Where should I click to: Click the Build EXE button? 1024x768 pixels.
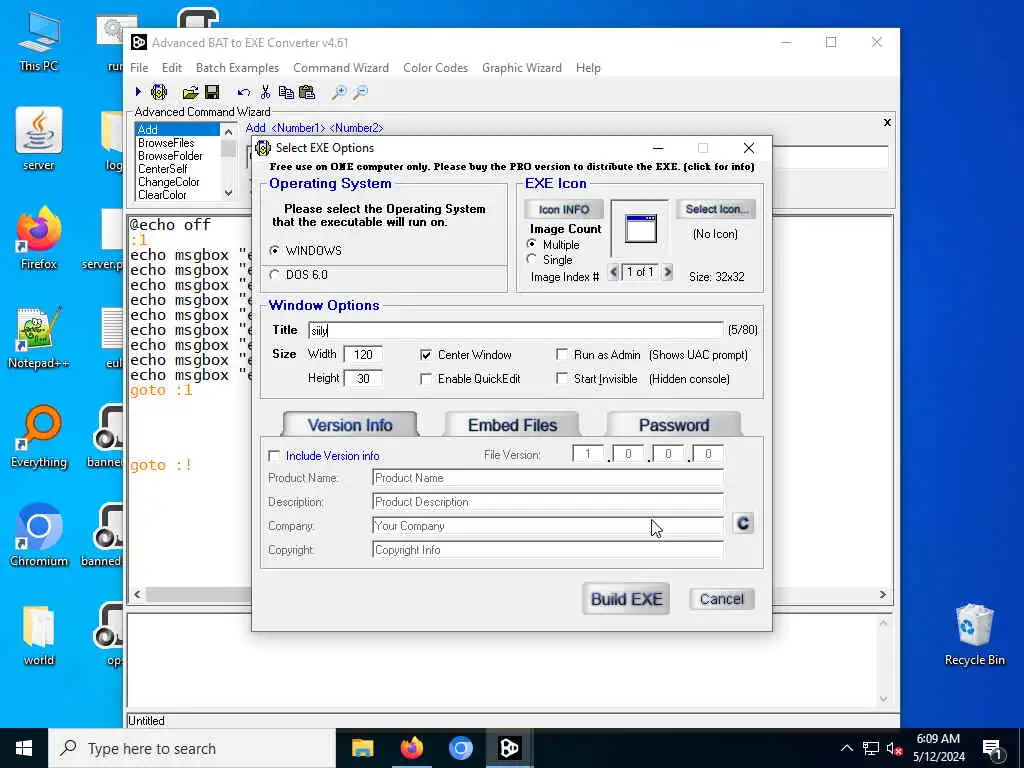[626, 599]
